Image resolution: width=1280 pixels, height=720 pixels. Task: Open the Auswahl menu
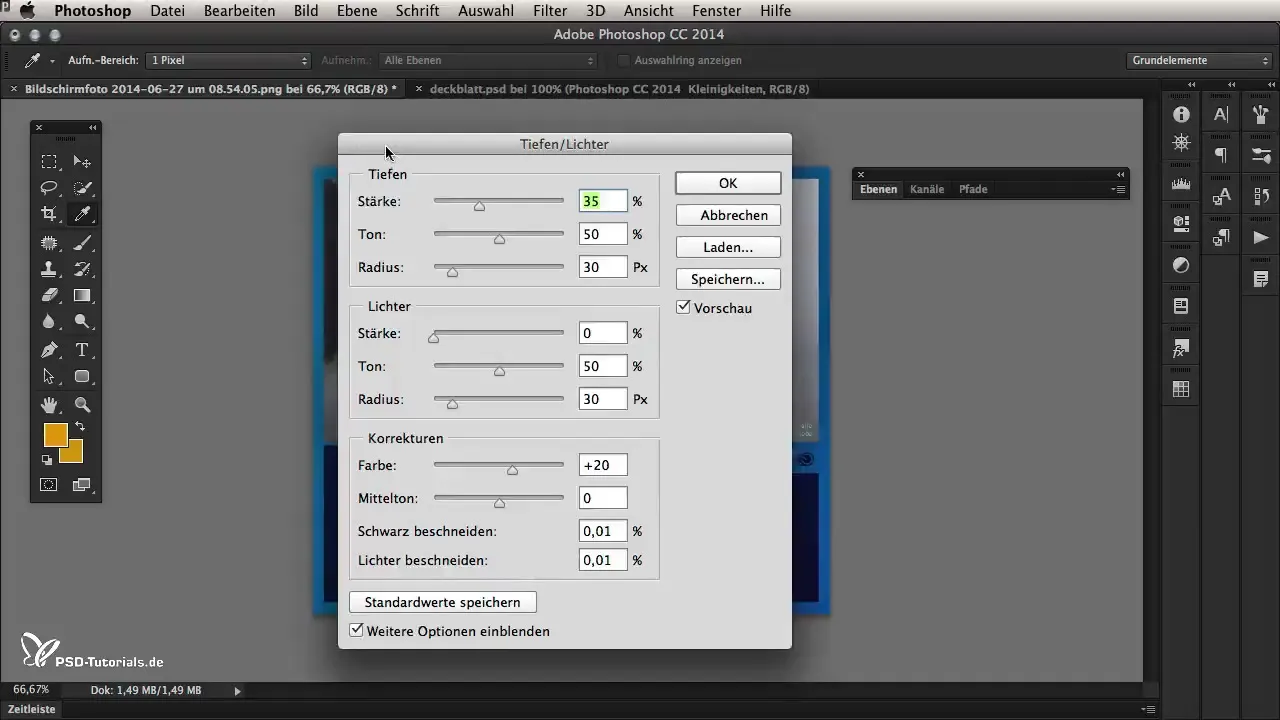coord(486,11)
